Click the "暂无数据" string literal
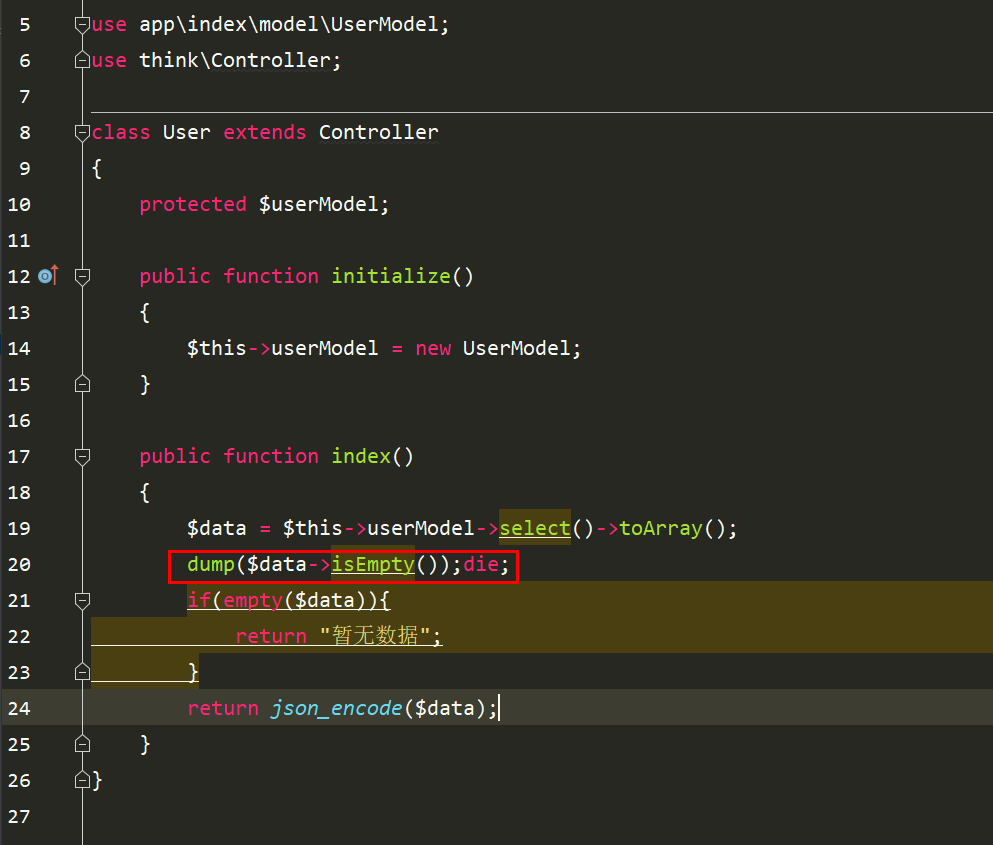The height and width of the screenshot is (845, 993). point(375,635)
